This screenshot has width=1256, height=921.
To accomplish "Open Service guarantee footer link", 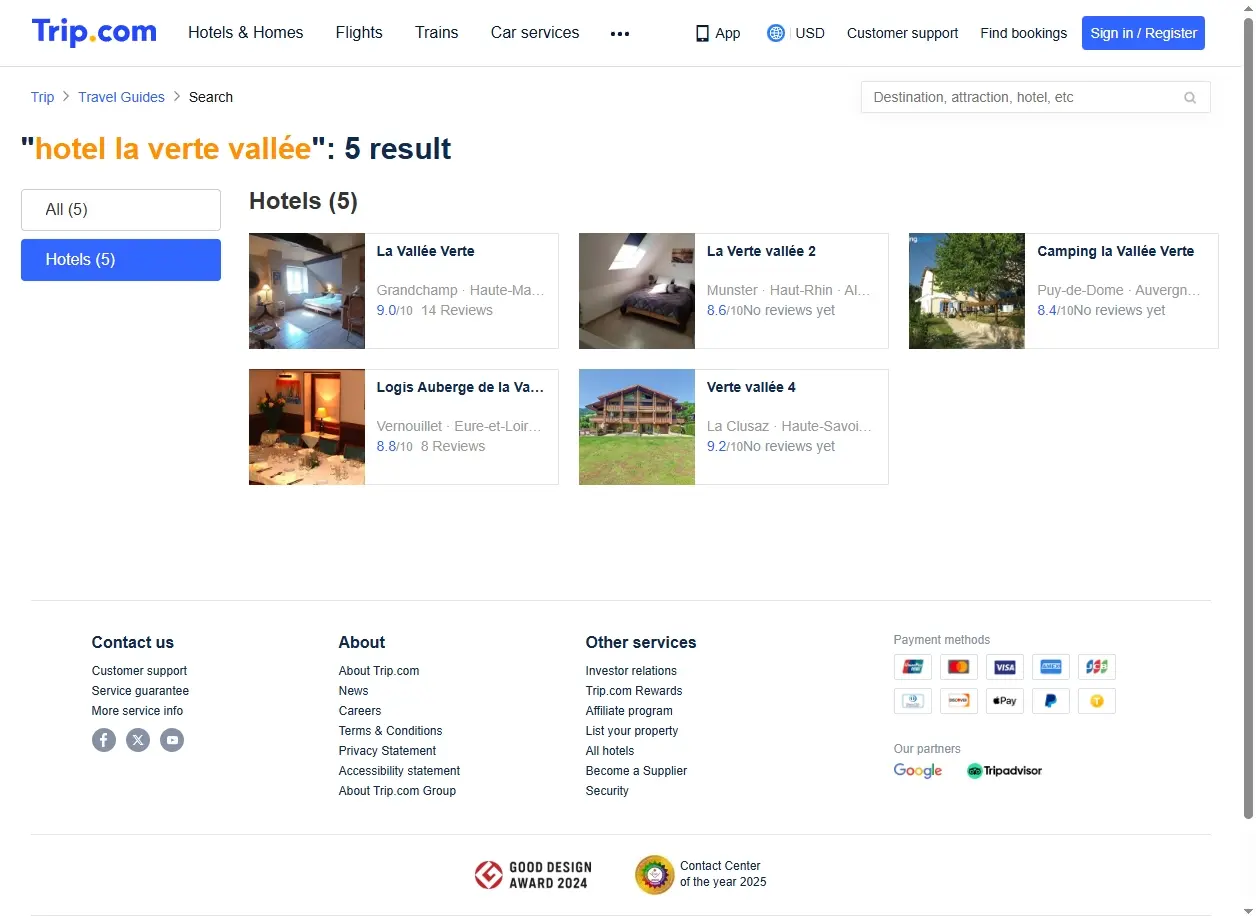I will [140, 691].
